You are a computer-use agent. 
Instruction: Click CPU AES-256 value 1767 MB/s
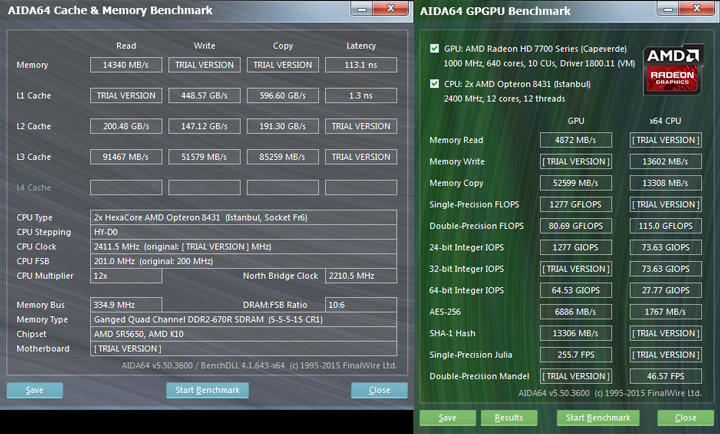(x=665, y=312)
